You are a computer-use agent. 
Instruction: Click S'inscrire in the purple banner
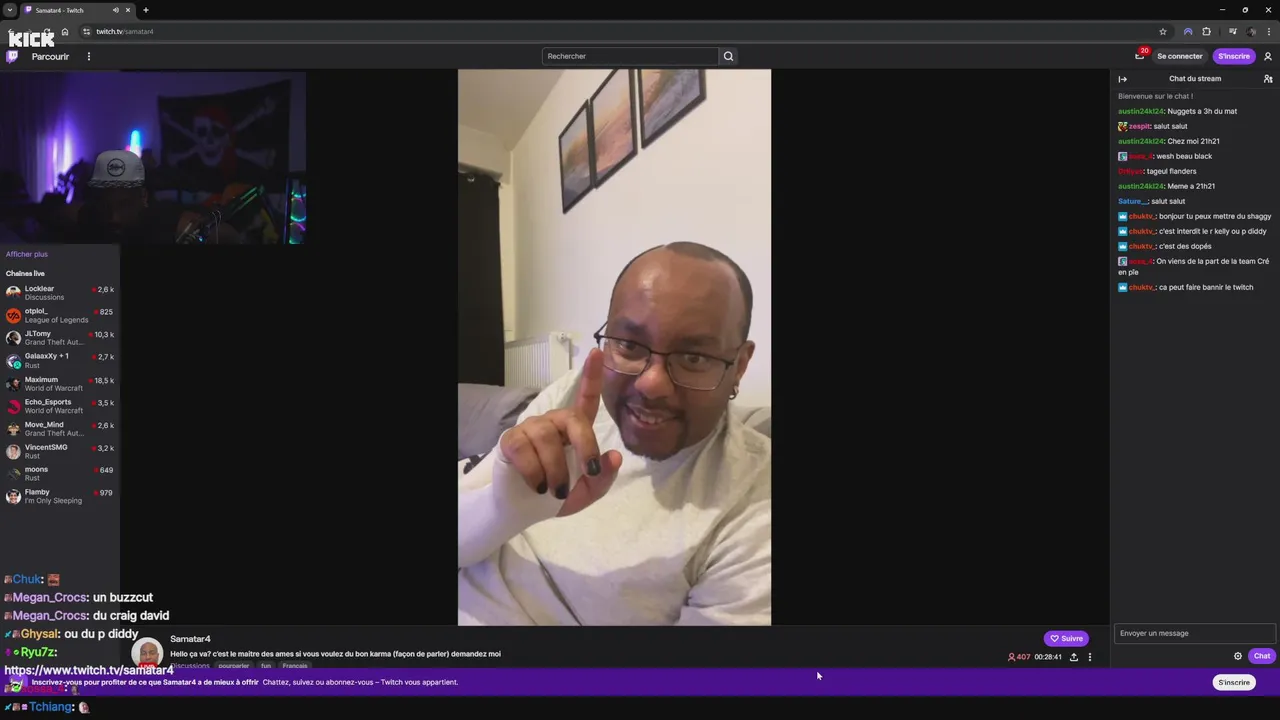(1233, 682)
